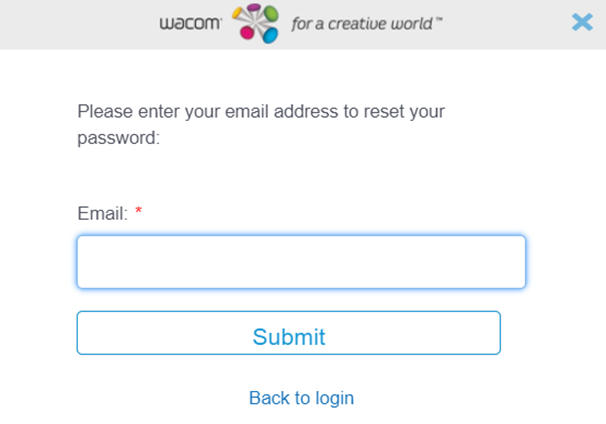Click the colorful Wacom pinwheel logo
The width and height of the screenshot is (606, 424).
click(x=255, y=23)
